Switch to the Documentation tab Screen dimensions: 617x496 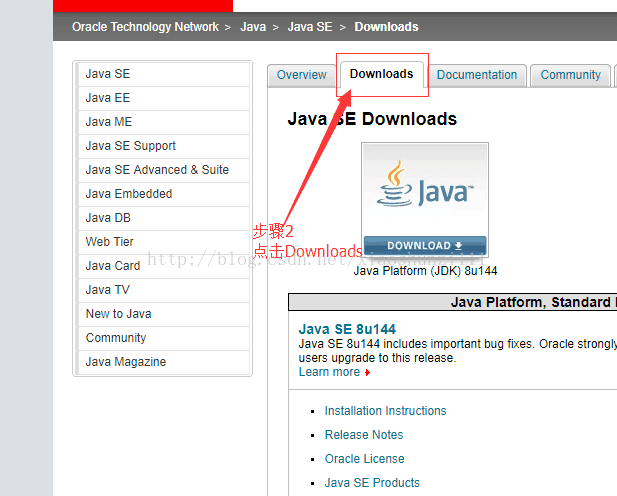pos(477,75)
